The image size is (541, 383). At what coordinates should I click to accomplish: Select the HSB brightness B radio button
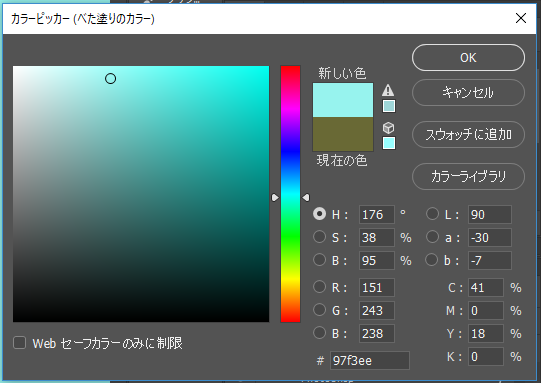(x=319, y=260)
